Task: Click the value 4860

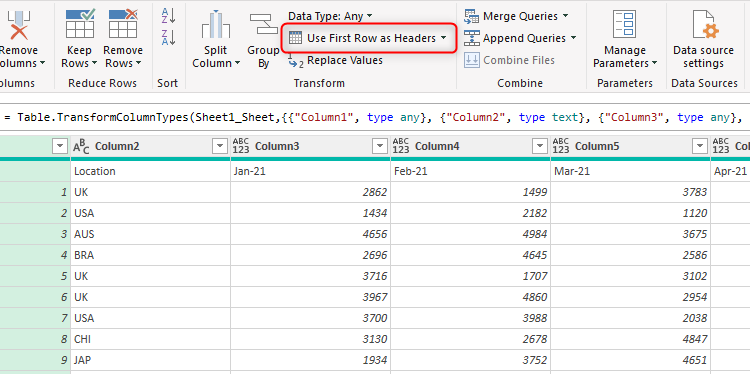Action: point(535,297)
